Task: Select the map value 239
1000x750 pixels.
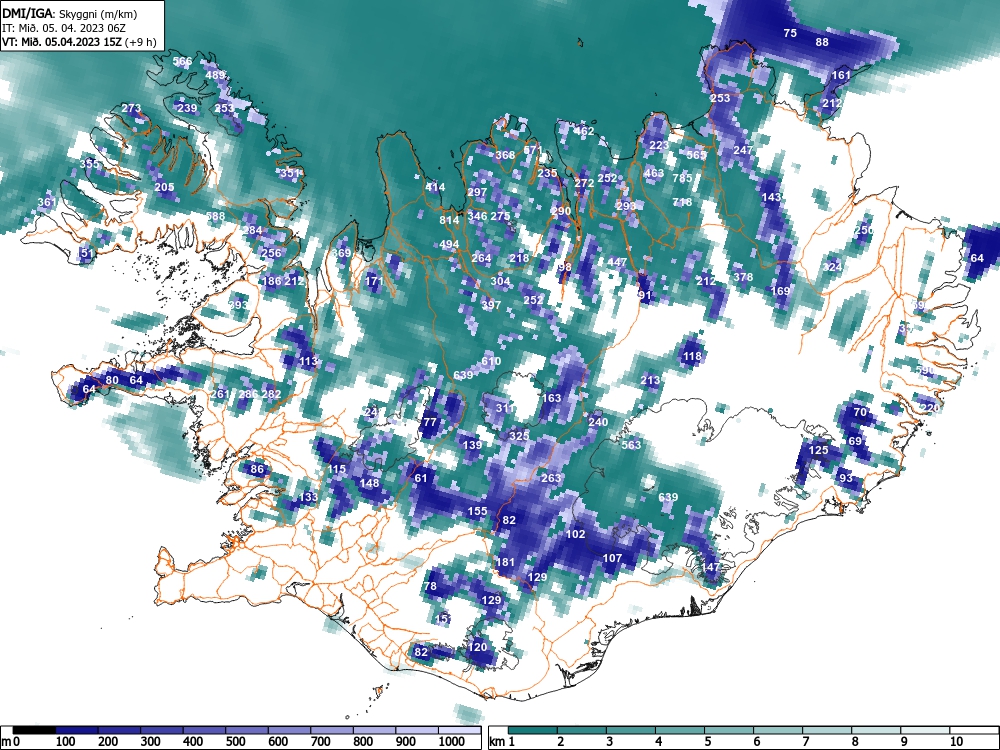Action: tap(187, 108)
